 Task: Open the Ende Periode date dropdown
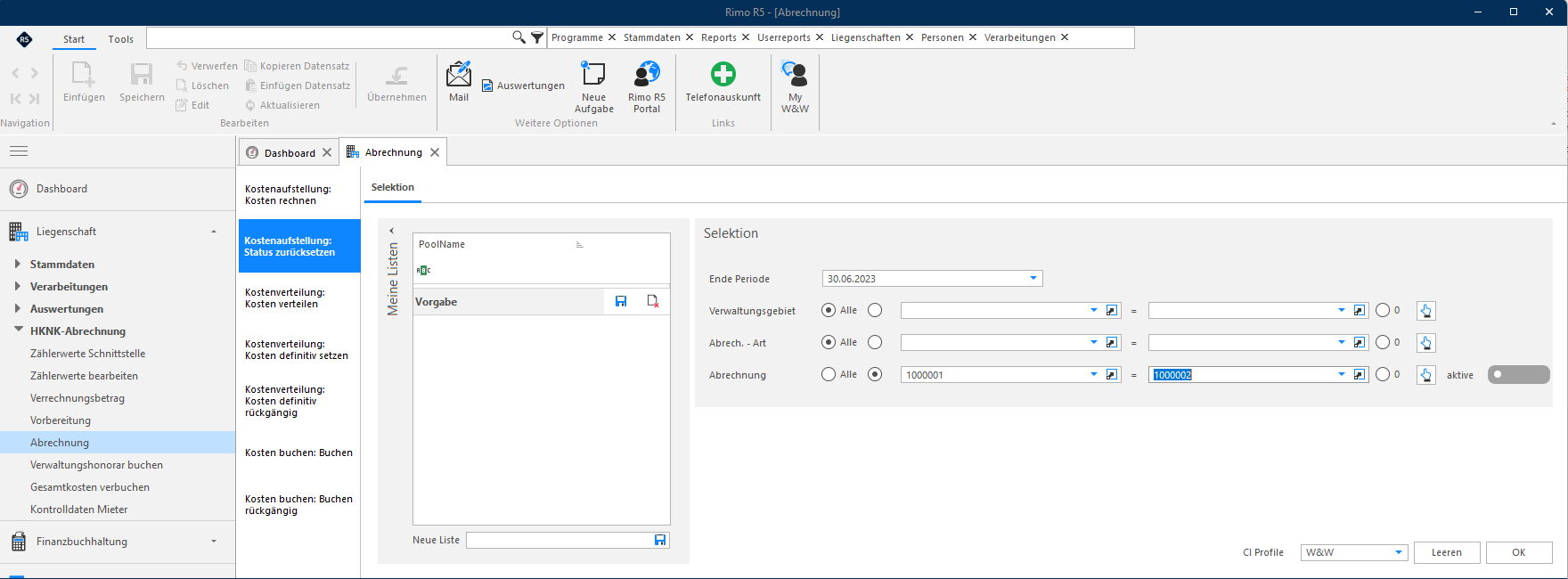pyautogui.click(x=1033, y=279)
